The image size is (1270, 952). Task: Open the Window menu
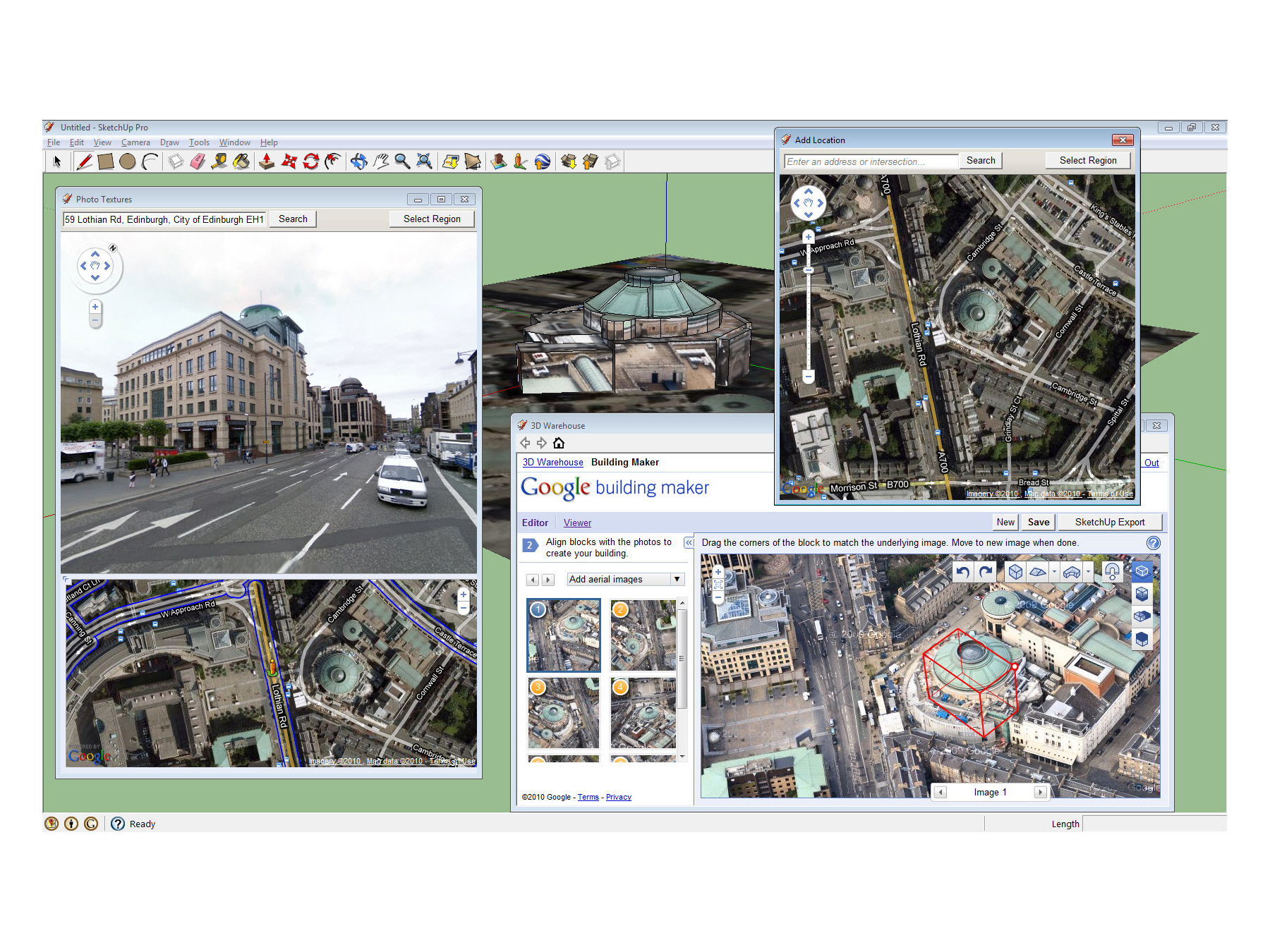tap(235, 142)
